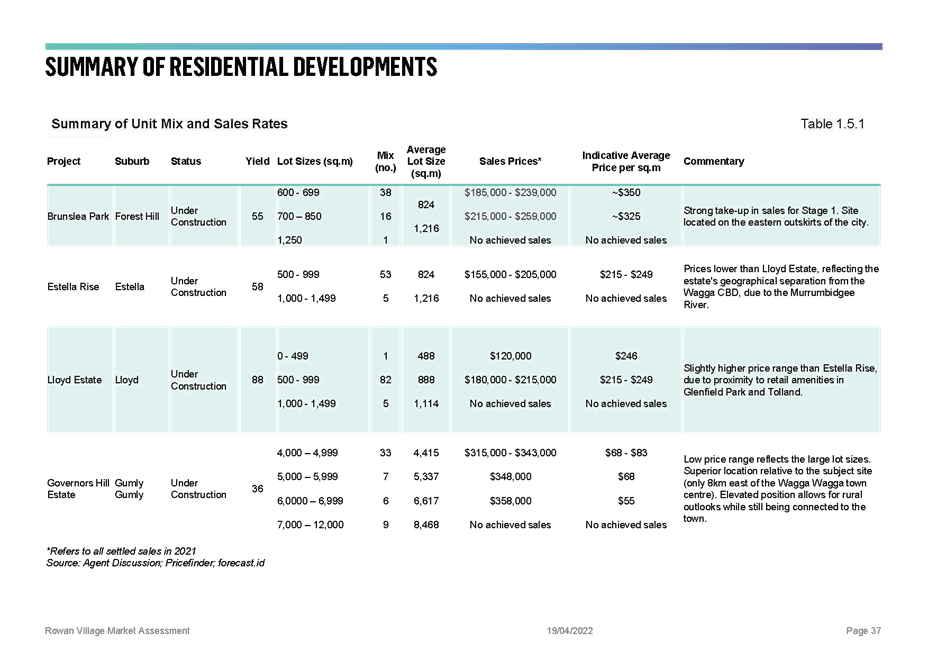Click the average lot size "888"
This screenshot has width=928, height=656.
tap(426, 380)
